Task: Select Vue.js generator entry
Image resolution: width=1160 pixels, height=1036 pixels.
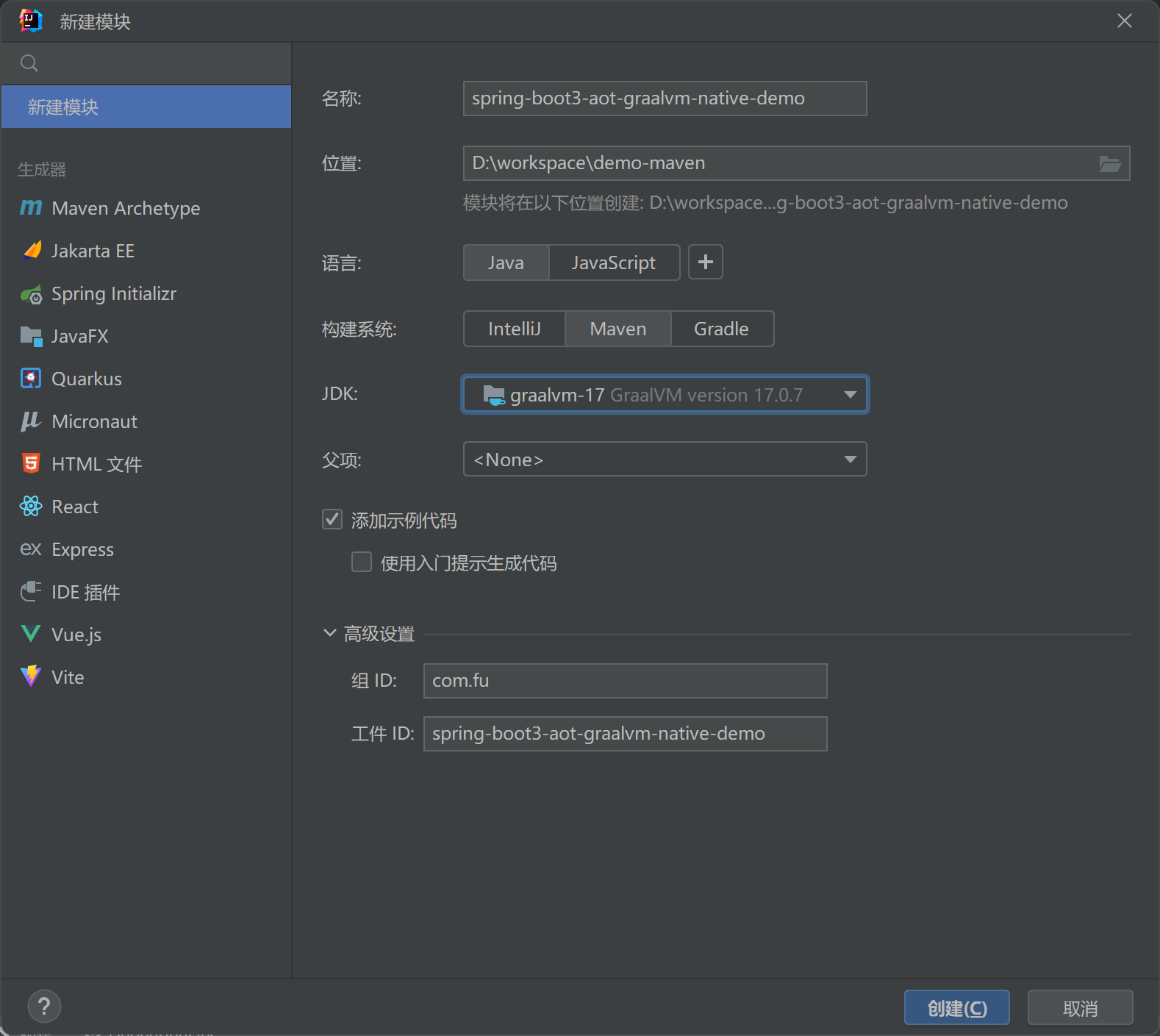Action: pyautogui.click(x=146, y=634)
